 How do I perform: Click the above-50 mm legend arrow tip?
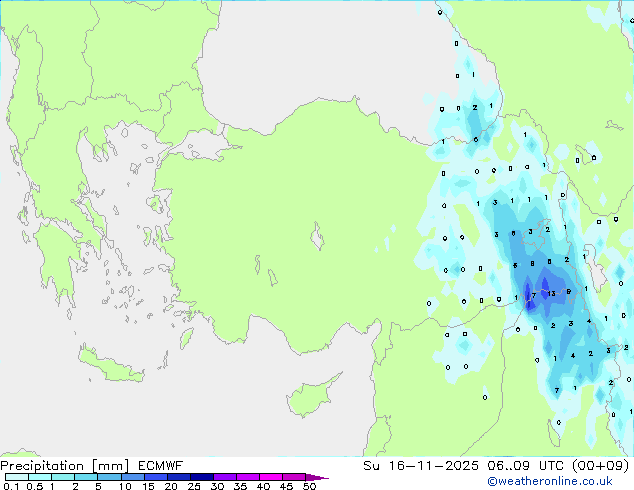coord(317,477)
